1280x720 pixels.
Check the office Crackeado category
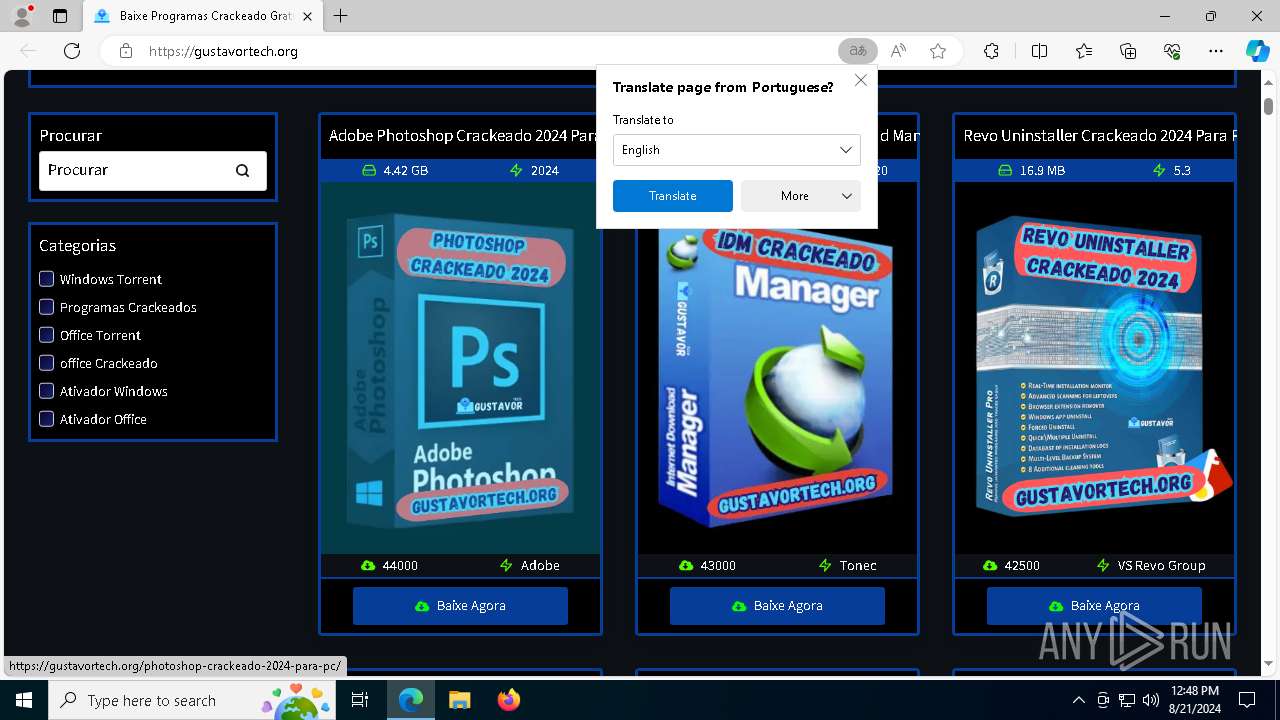(46, 363)
